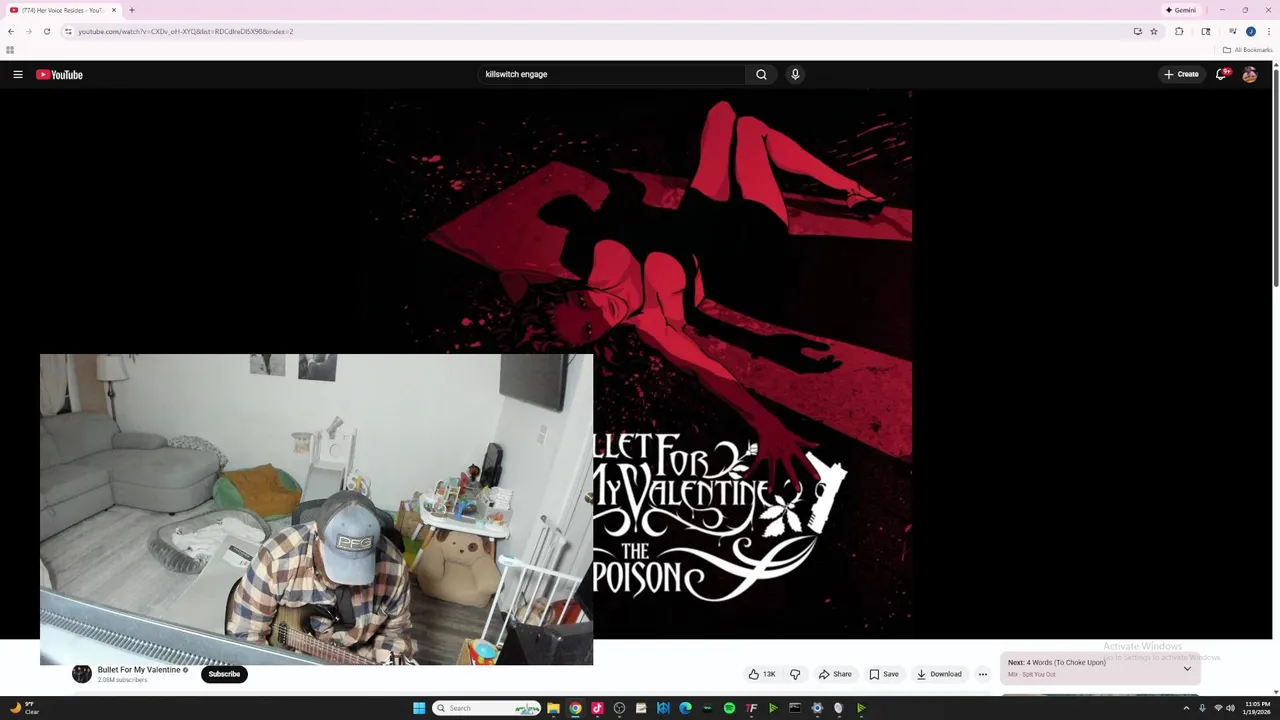Viewport: 1280px width, 720px height.
Task: Go to the YouTube home logo
Action: pos(59,74)
